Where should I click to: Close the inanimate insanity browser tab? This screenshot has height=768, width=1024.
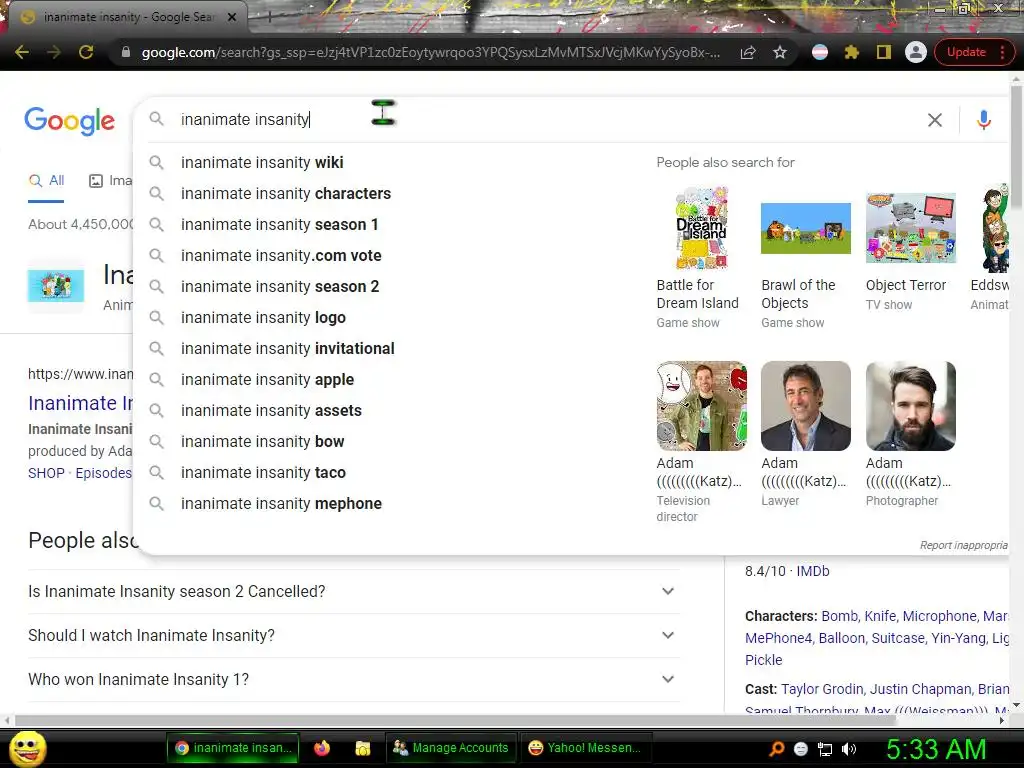pyautogui.click(x=232, y=17)
